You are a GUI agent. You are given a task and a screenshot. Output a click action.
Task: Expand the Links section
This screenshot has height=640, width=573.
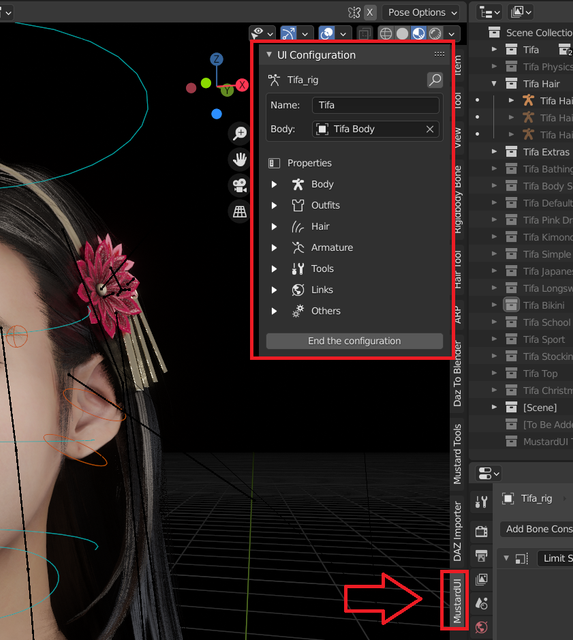click(x=274, y=290)
